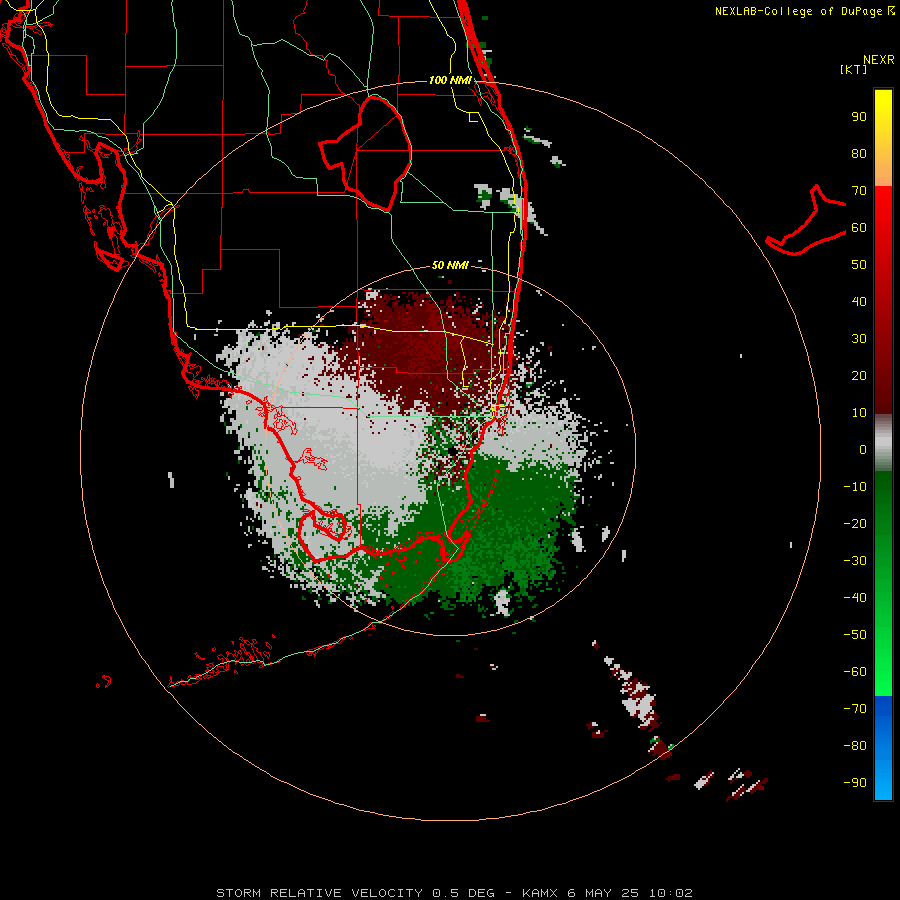The width and height of the screenshot is (900, 900).
Task: Click the 10 value on velocity scale
Action: click(859, 413)
